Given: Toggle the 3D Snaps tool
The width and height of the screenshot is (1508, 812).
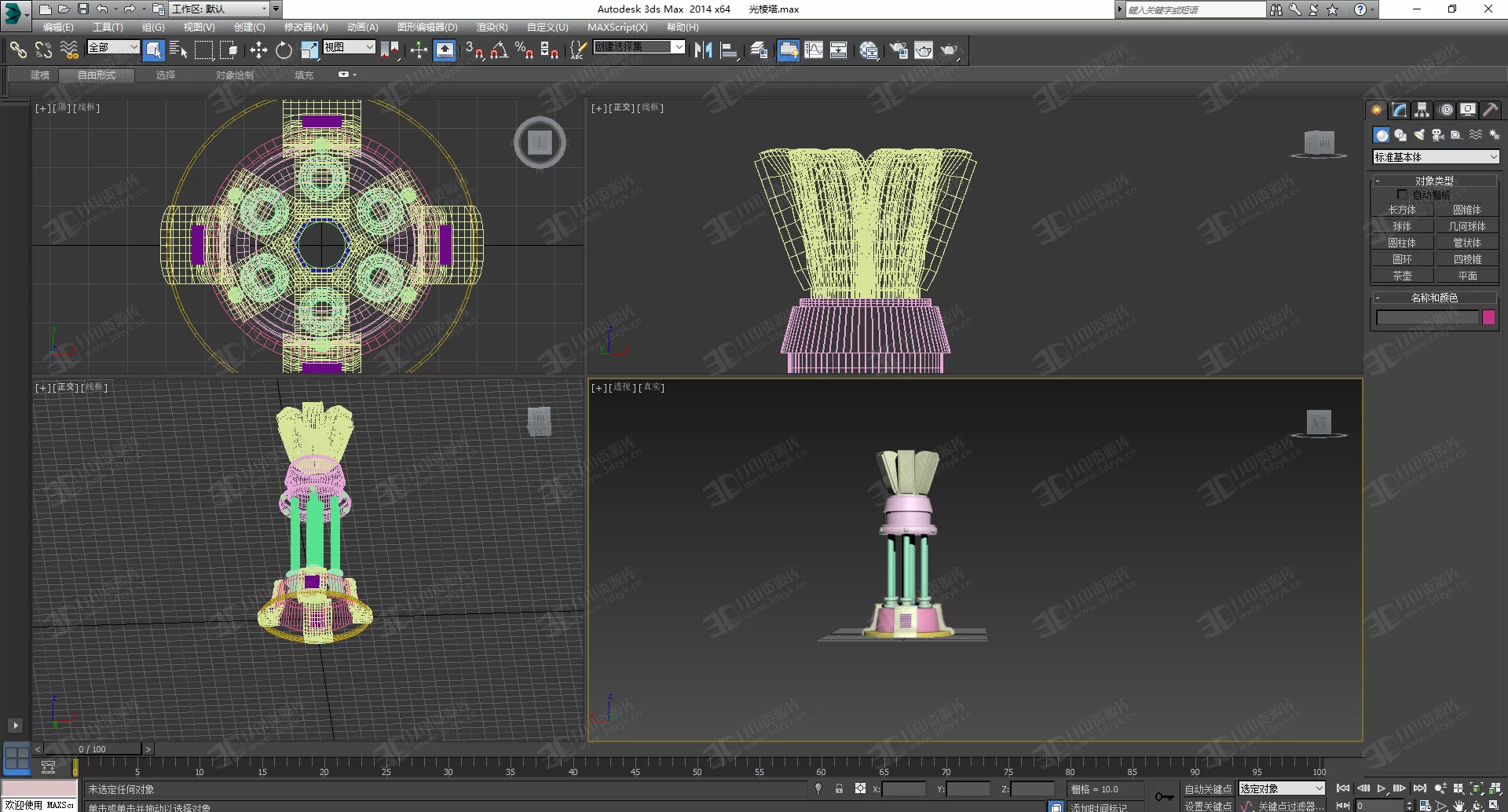Looking at the screenshot, I should pos(474,50).
